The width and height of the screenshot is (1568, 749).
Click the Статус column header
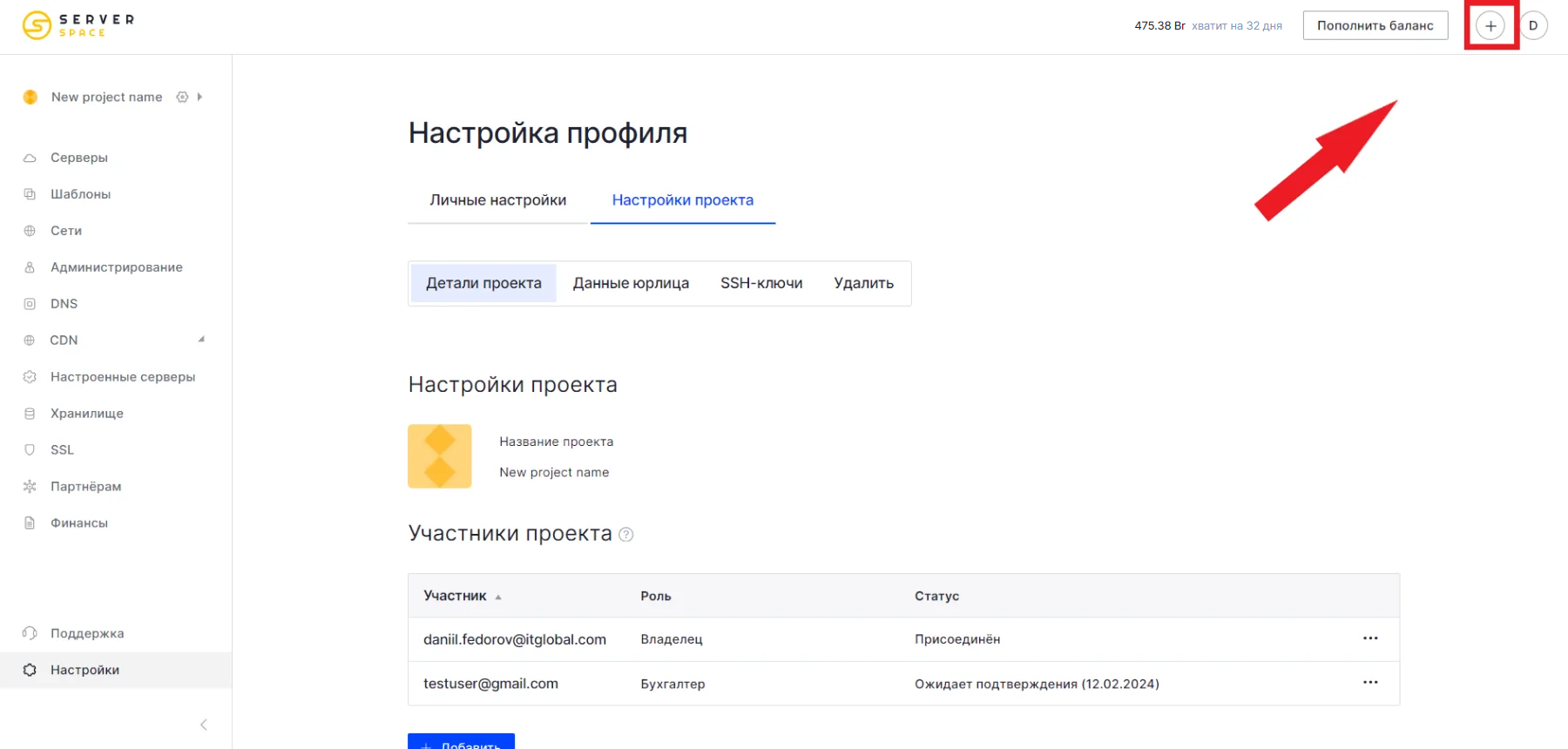click(936, 596)
